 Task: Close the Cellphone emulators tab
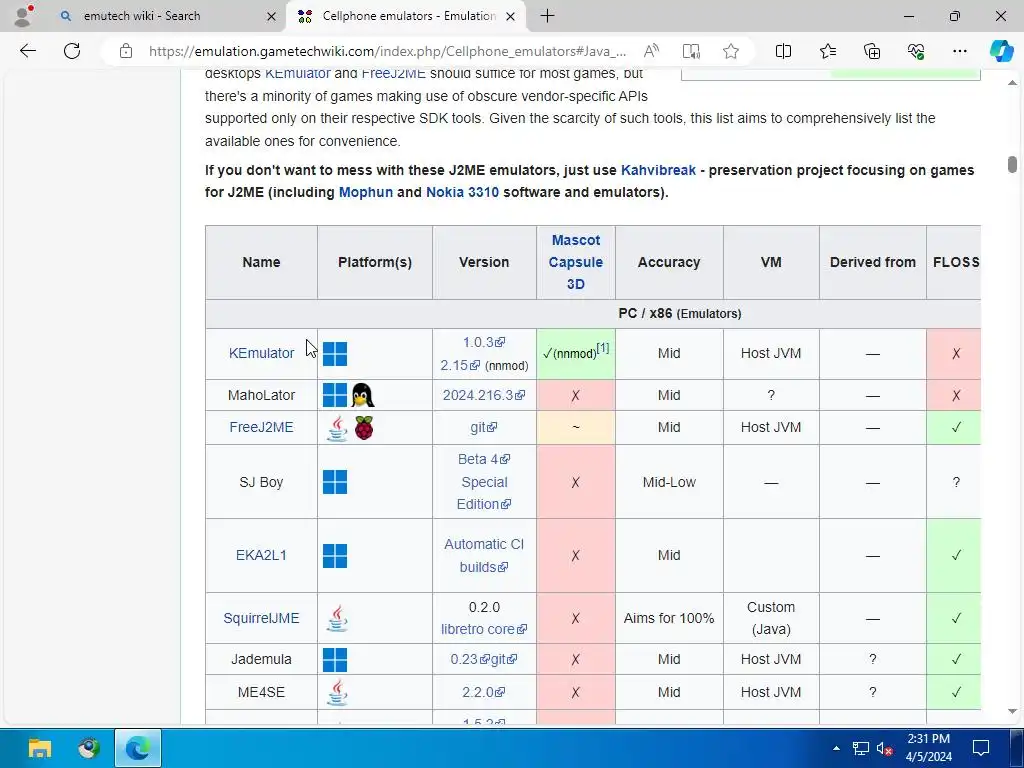click(511, 16)
